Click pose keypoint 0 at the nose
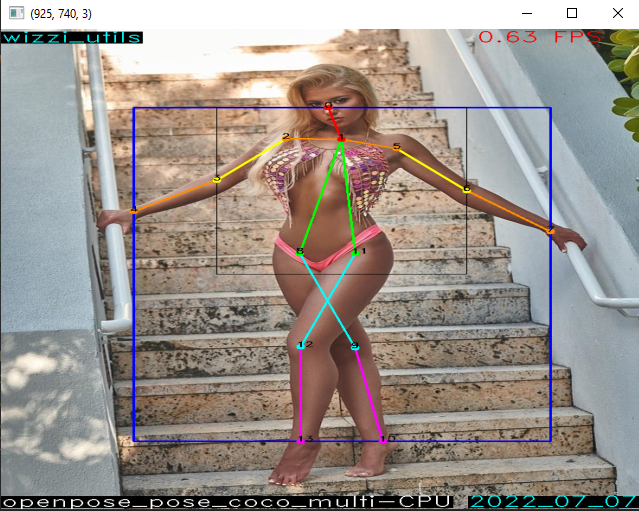The height and width of the screenshot is (511, 639). [328, 107]
